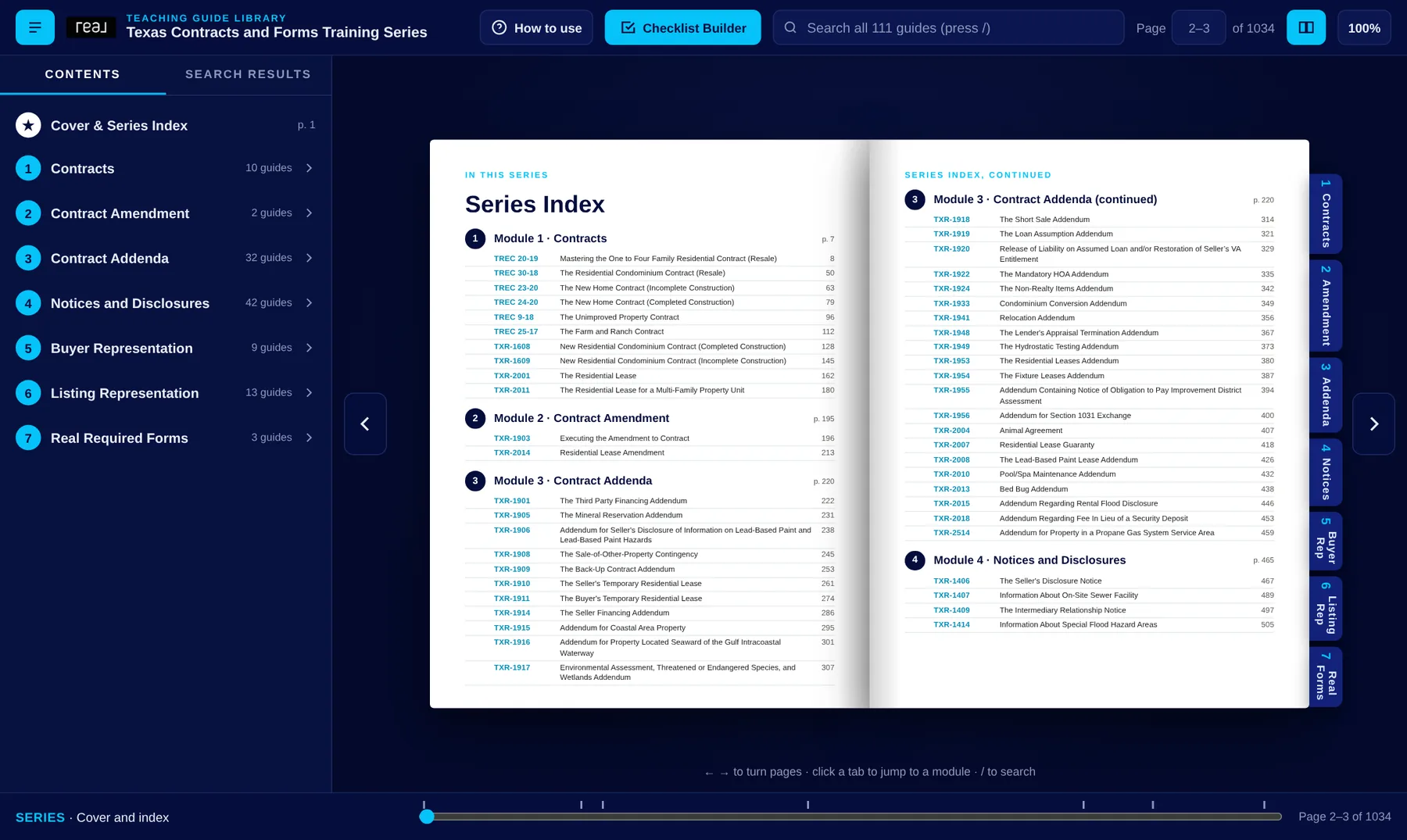
Task: Expand Contracts section chevron
Action: tap(310, 168)
